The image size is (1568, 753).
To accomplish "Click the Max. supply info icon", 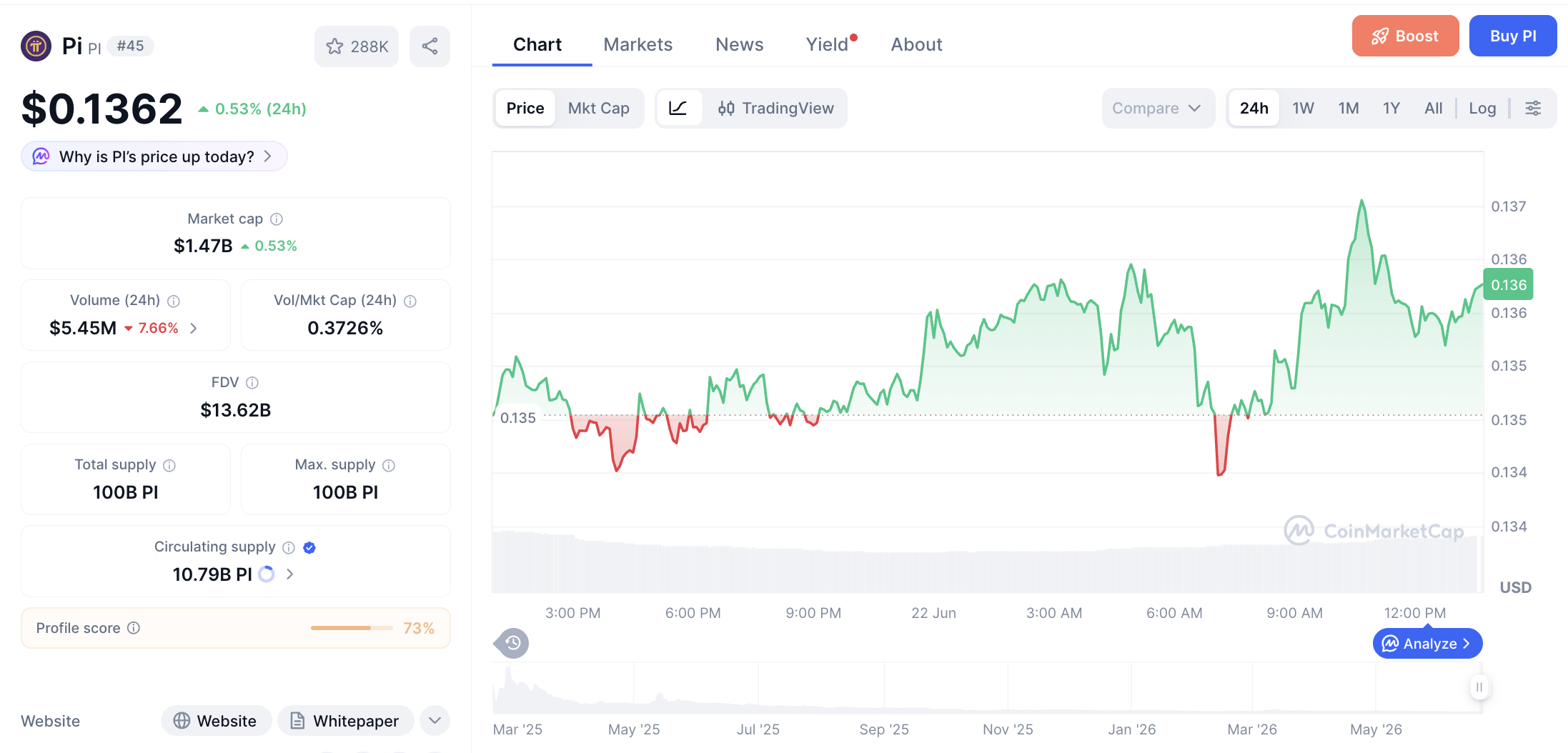I will [x=389, y=465].
